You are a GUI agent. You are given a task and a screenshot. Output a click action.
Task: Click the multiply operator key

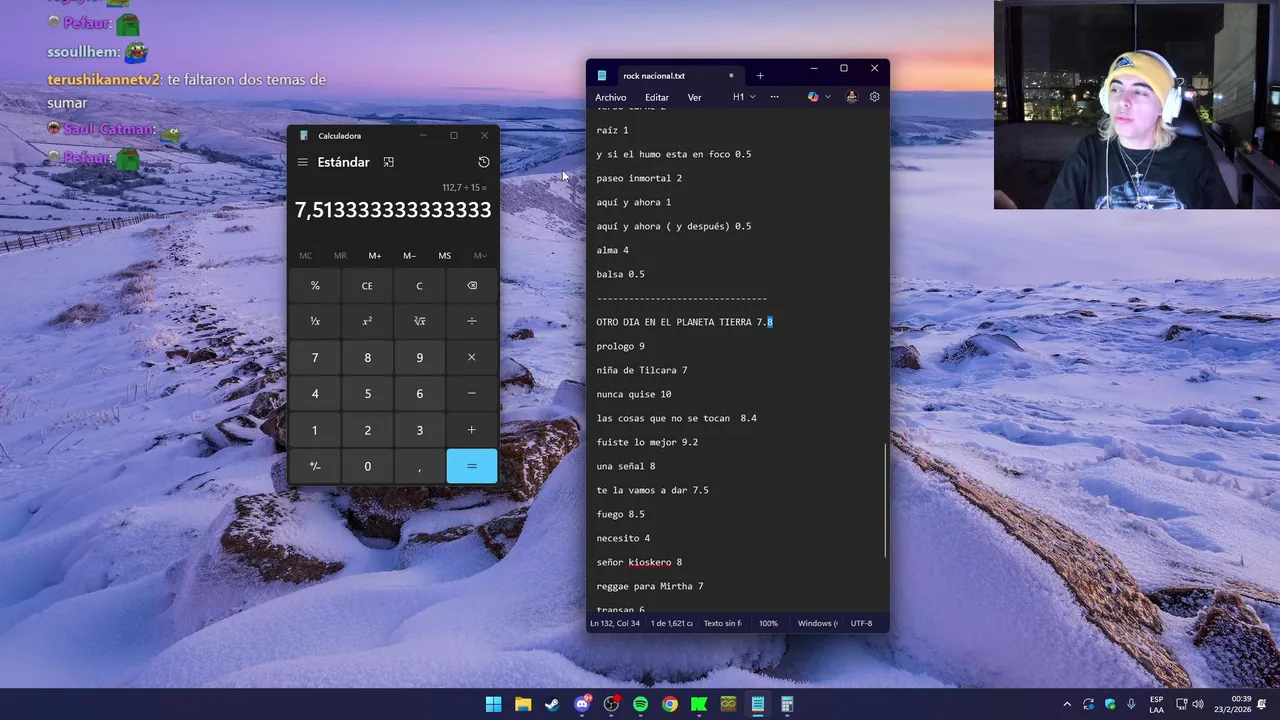click(x=472, y=358)
